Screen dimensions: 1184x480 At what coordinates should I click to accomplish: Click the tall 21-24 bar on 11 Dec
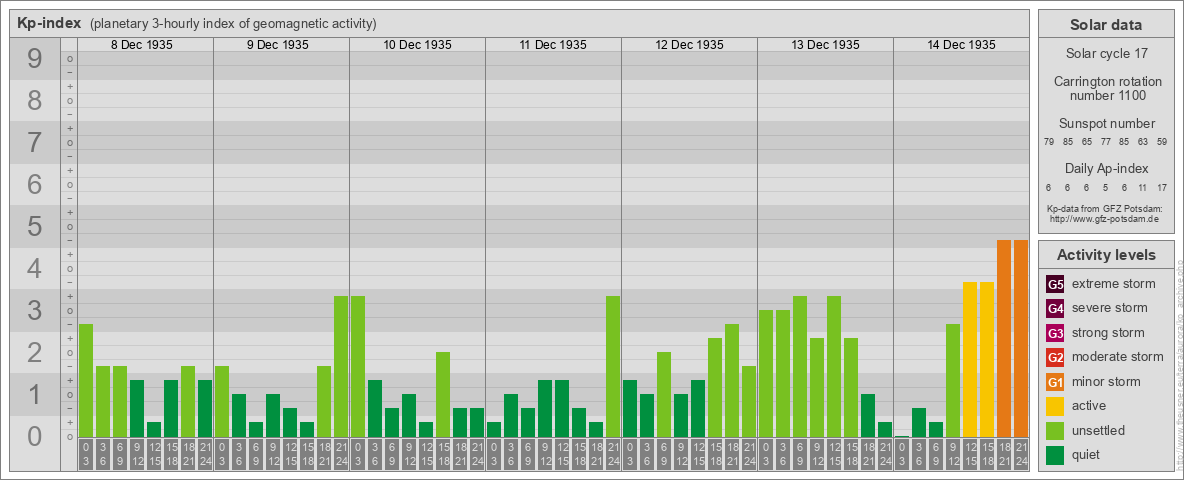tap(613, 366)
